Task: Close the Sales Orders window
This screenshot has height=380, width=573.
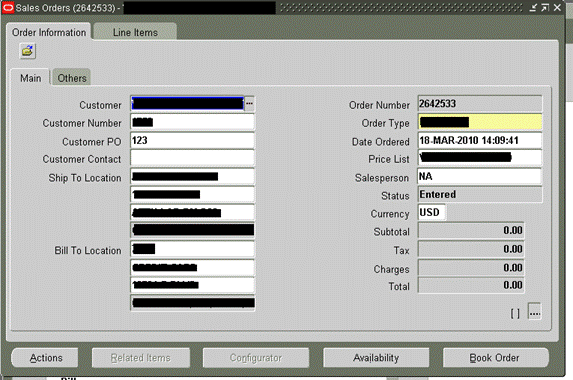Action: pos(557,7)
